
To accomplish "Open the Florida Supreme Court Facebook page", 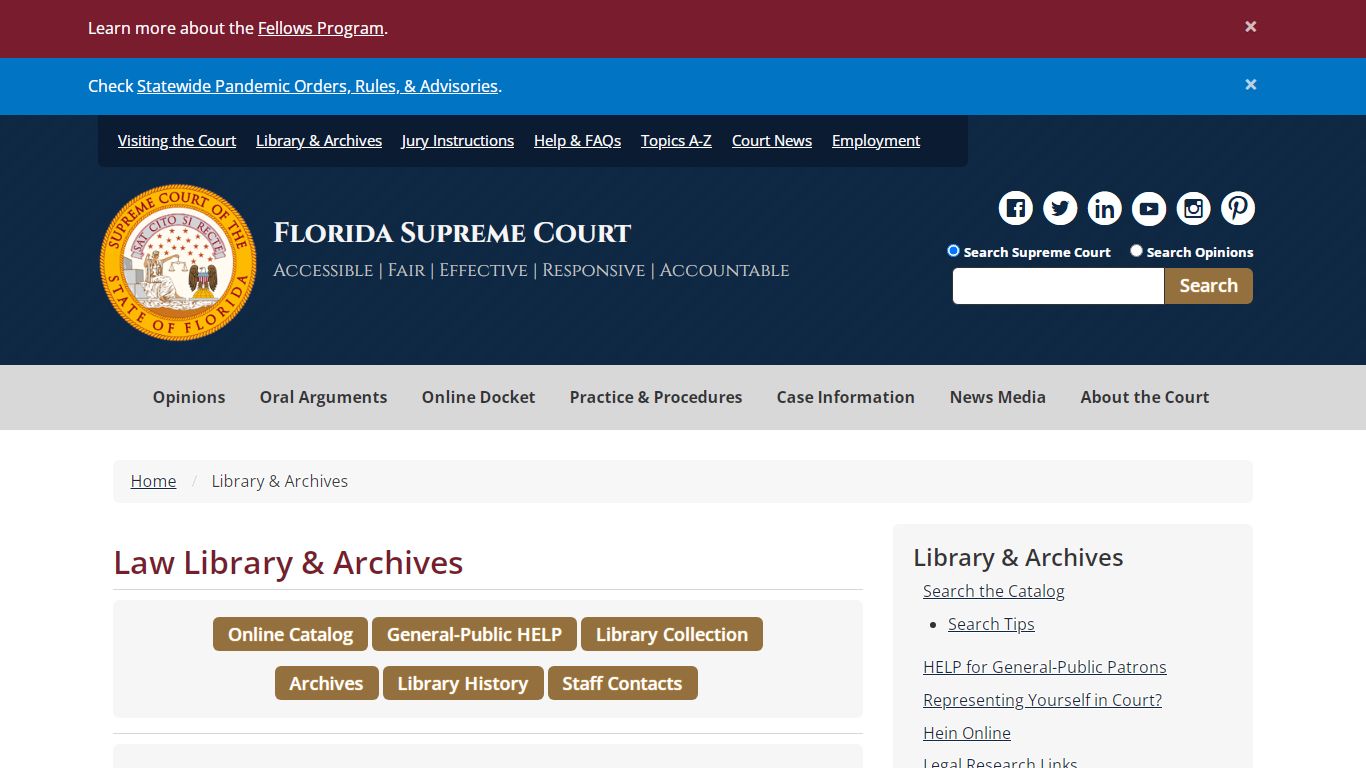I will (x=1016, y=208).
